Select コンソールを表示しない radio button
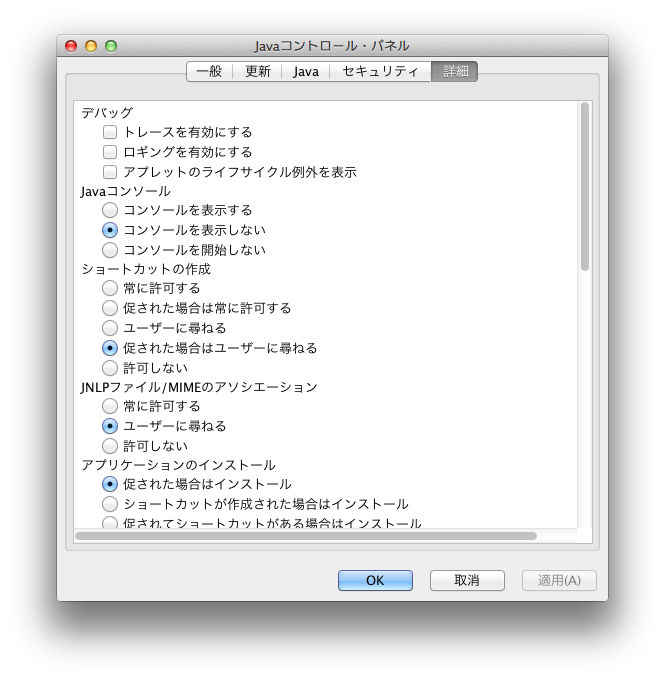 click(110, 230)
